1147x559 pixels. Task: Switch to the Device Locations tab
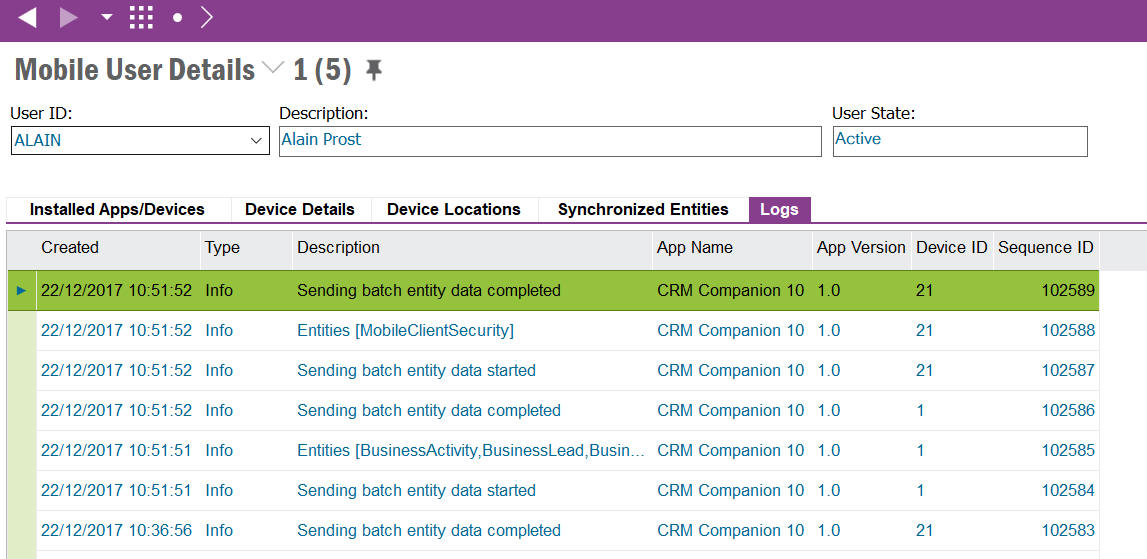click(x=454, y=209)
